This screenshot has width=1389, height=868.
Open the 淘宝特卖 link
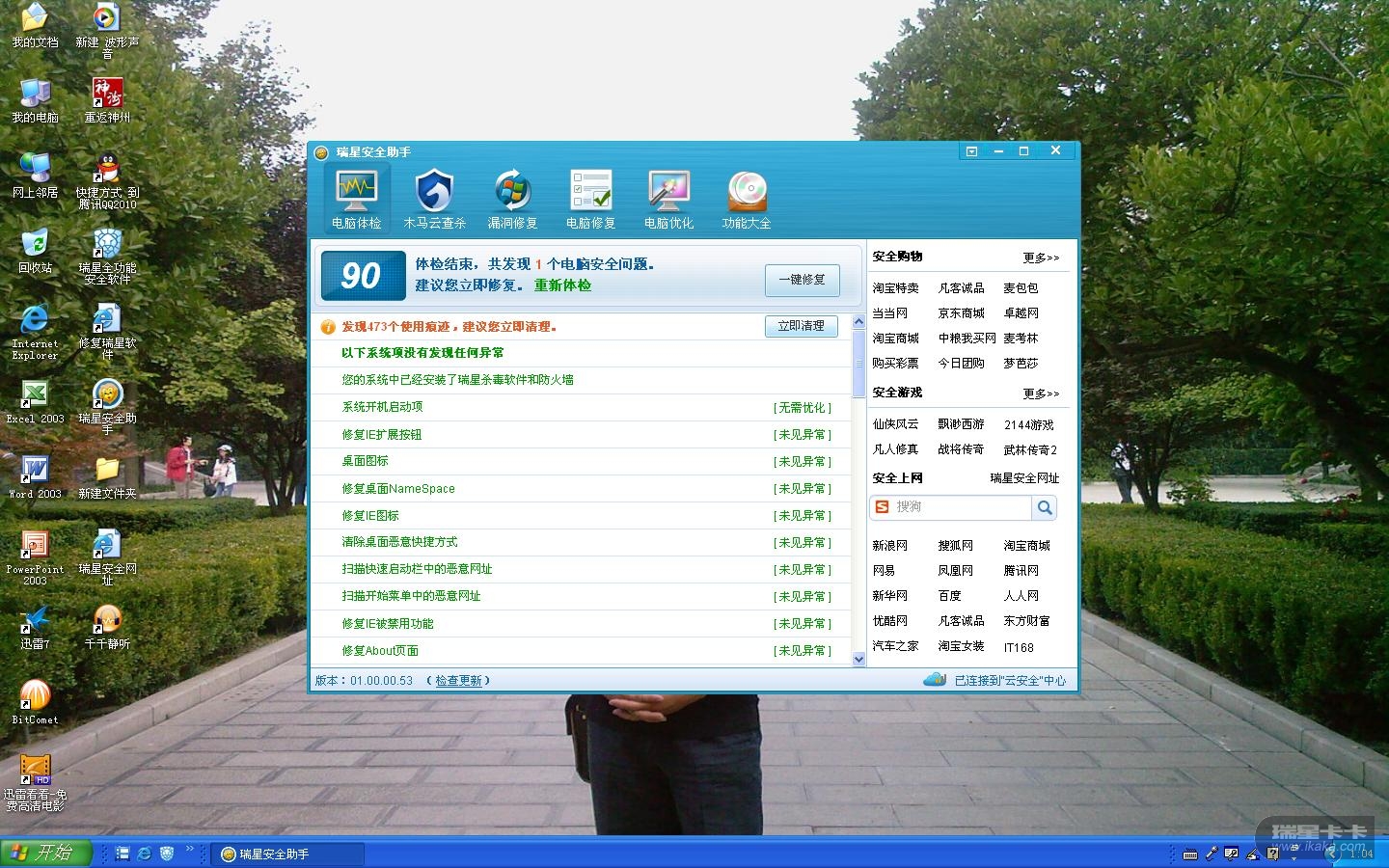[895, 288]
